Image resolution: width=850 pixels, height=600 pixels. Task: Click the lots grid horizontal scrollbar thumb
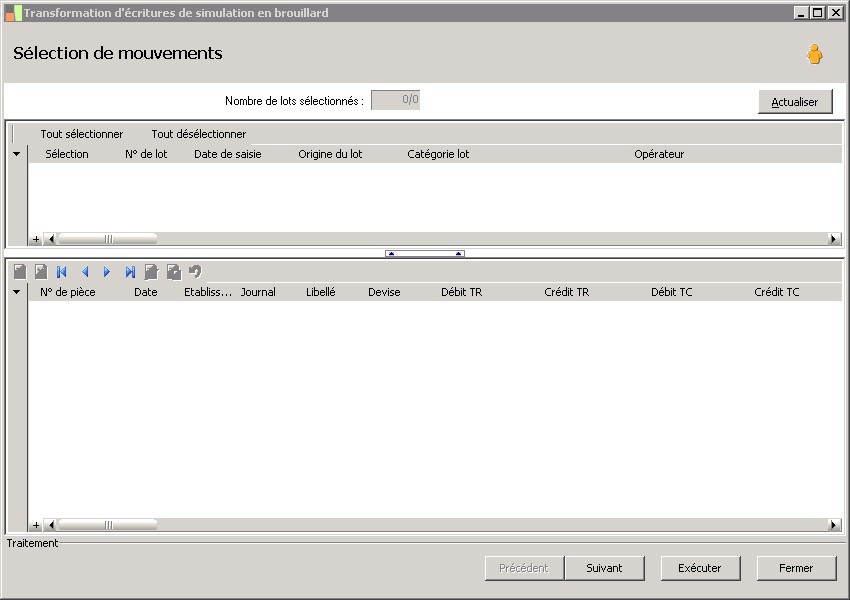pyautogui.click(x=107, y=239)
